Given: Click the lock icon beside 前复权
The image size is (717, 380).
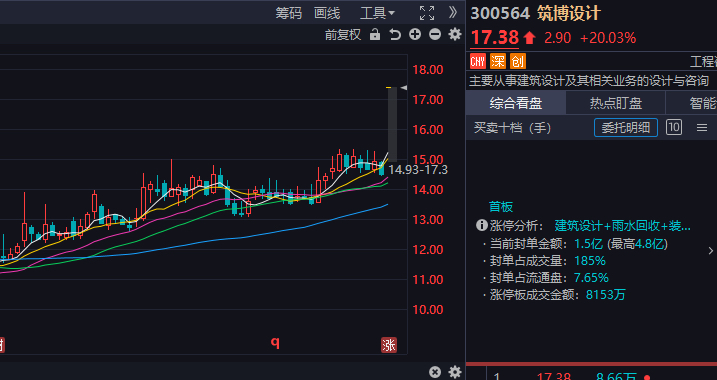Looking at the screenshot, I should pyautogui.click(x=375, y=34).
